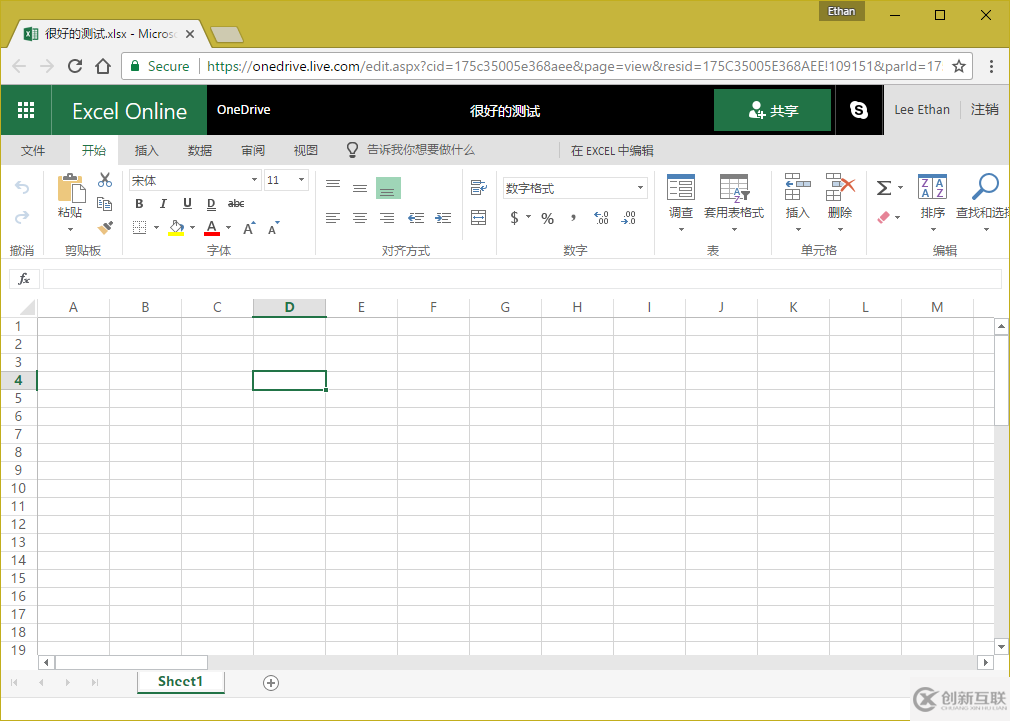Viewport: 1010px width, 721px height.
Task: Undo the last action
Action: click(22, 187)
